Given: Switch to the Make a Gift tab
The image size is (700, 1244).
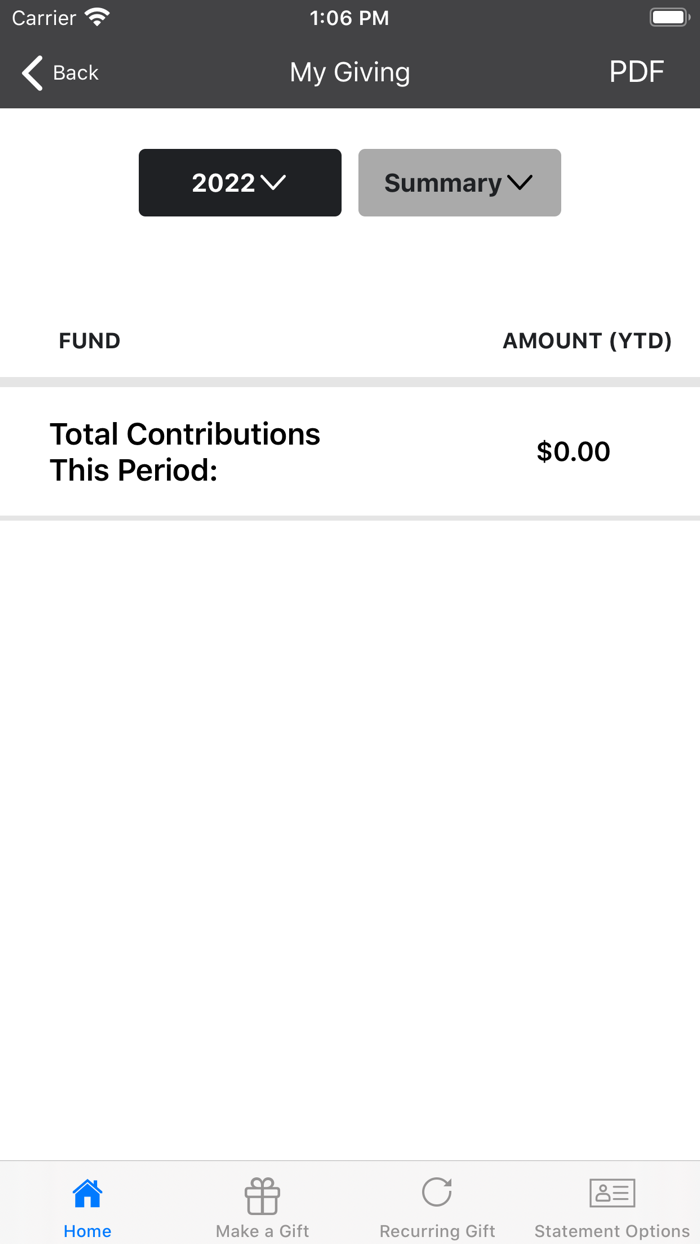Looking at the screenshot, I should click(x=262, y=1231).
